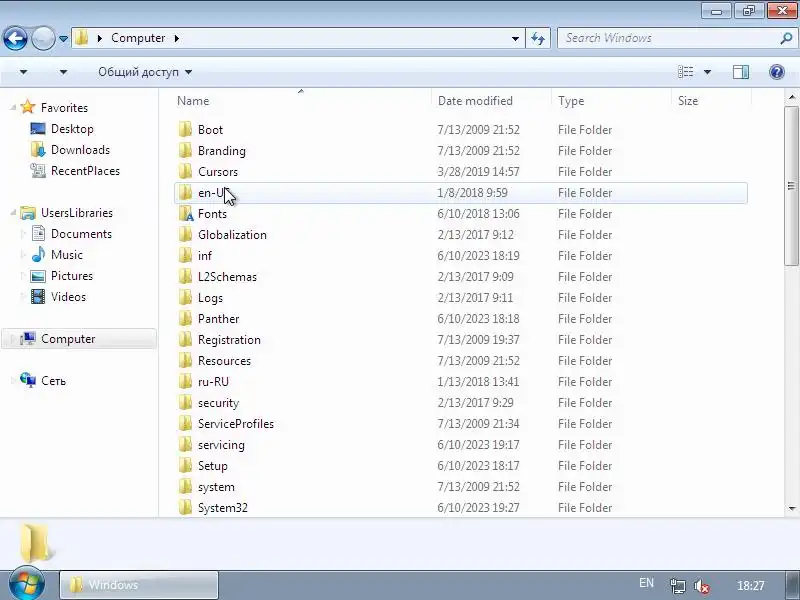Click the Windows taskbar button

[x=139, y=585]
